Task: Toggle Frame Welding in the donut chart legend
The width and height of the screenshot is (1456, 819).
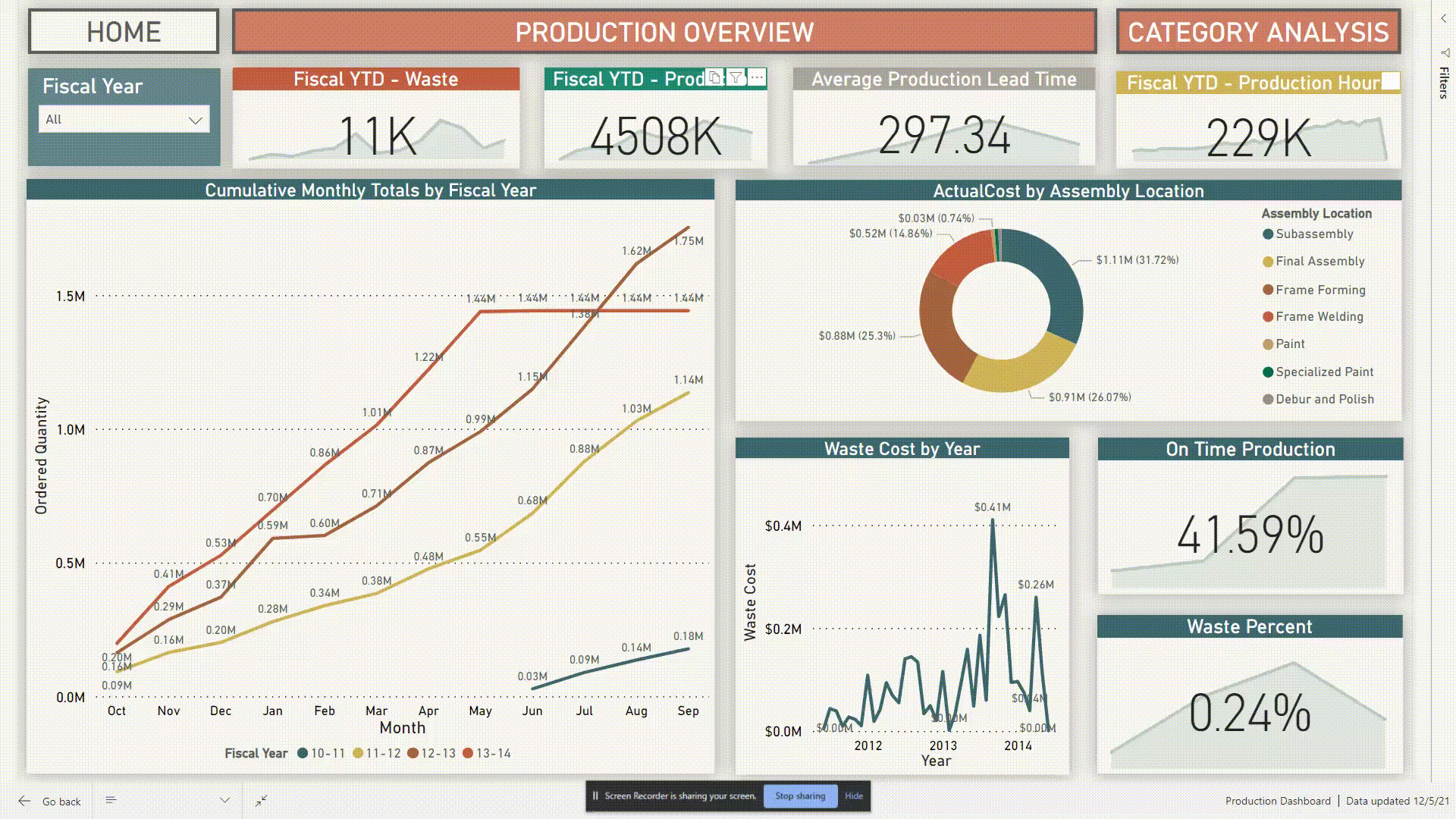Action: point(1319,316)
